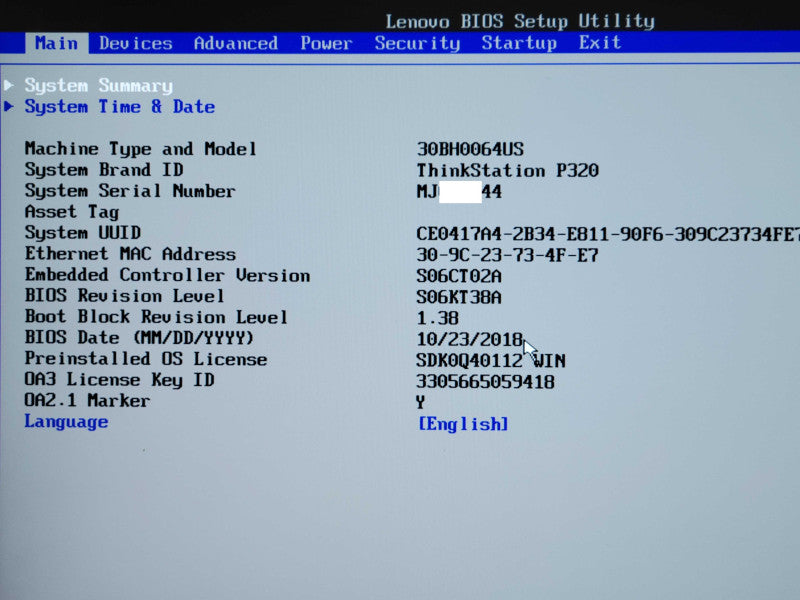Open System Time & Date submenu
The image size is (800, 600).
coord(120,107)
